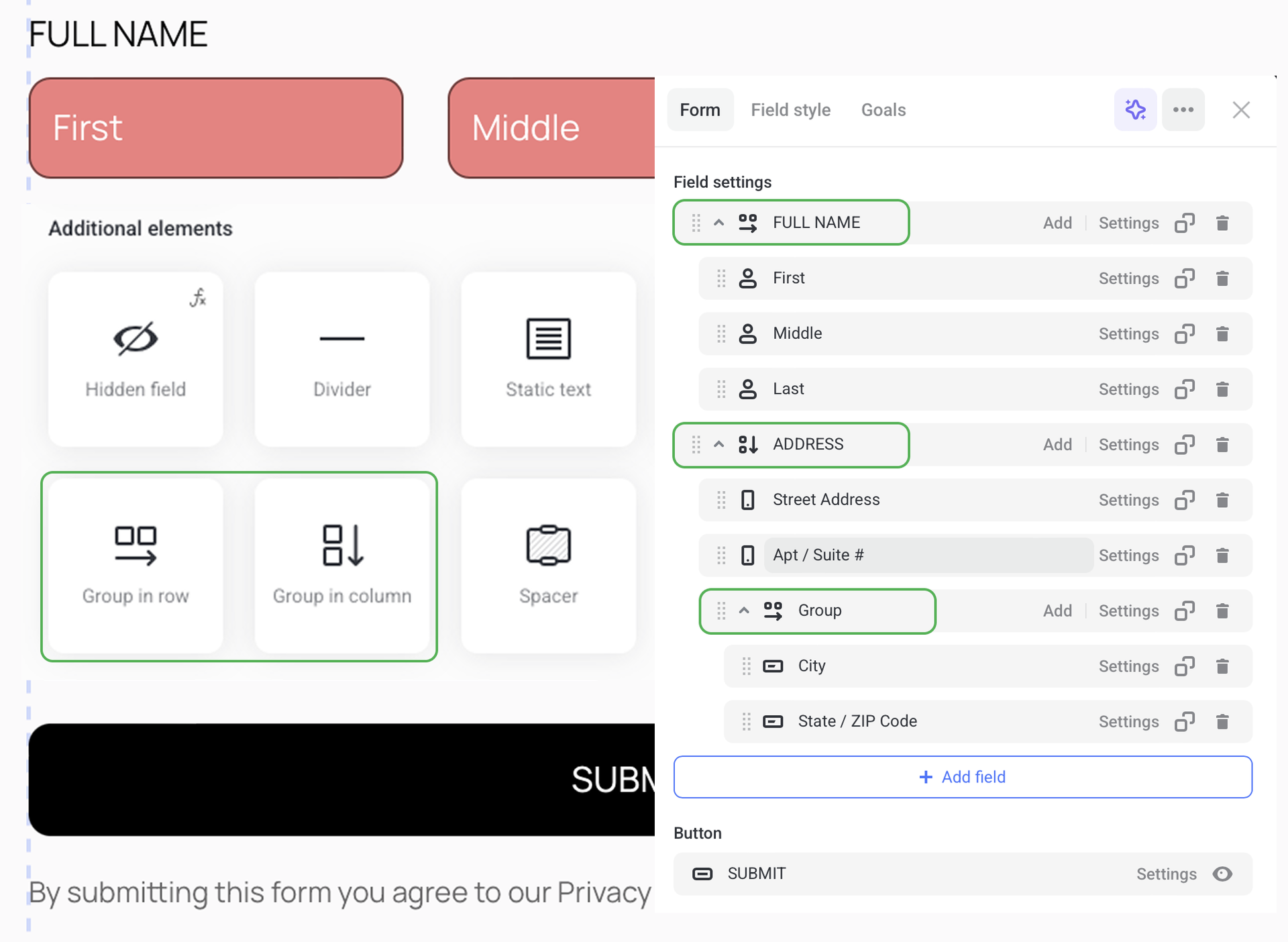This screenshot has height=942, width=1288.
Task: Toggle SUBMIT button visibility eye icon
Action: [x=1222, y=874]
